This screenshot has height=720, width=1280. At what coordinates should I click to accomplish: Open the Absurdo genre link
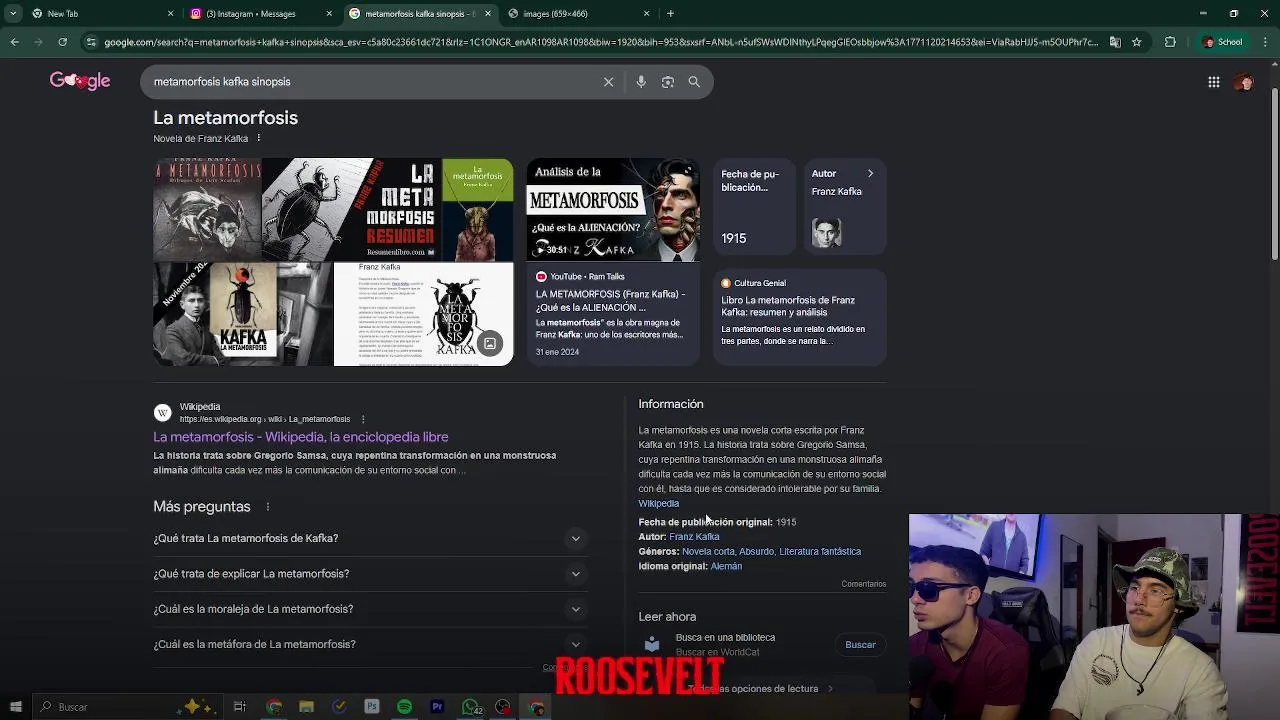coord(756,551)
